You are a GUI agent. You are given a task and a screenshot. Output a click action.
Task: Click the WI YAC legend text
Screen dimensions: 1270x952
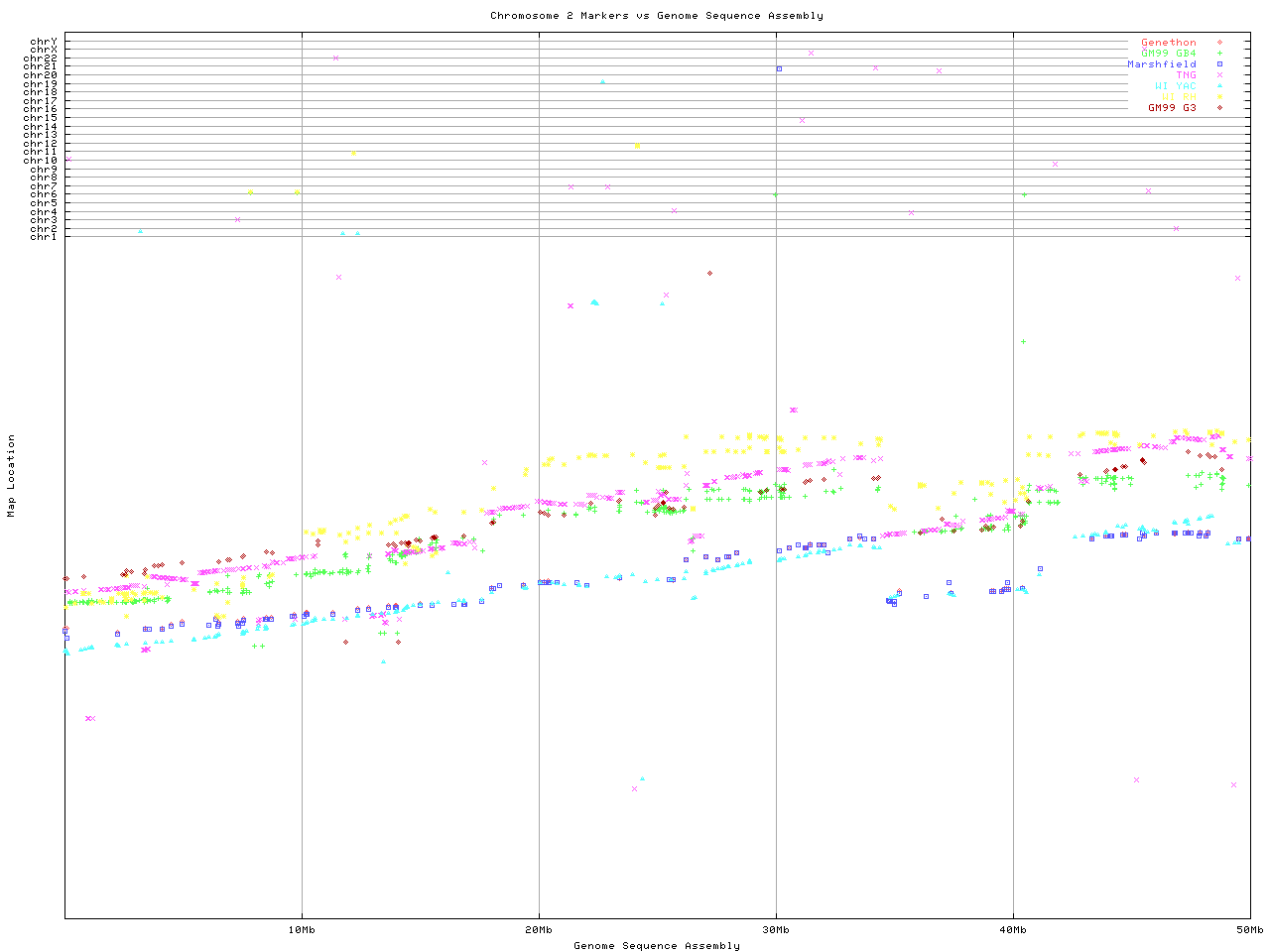pos(1175,86)
